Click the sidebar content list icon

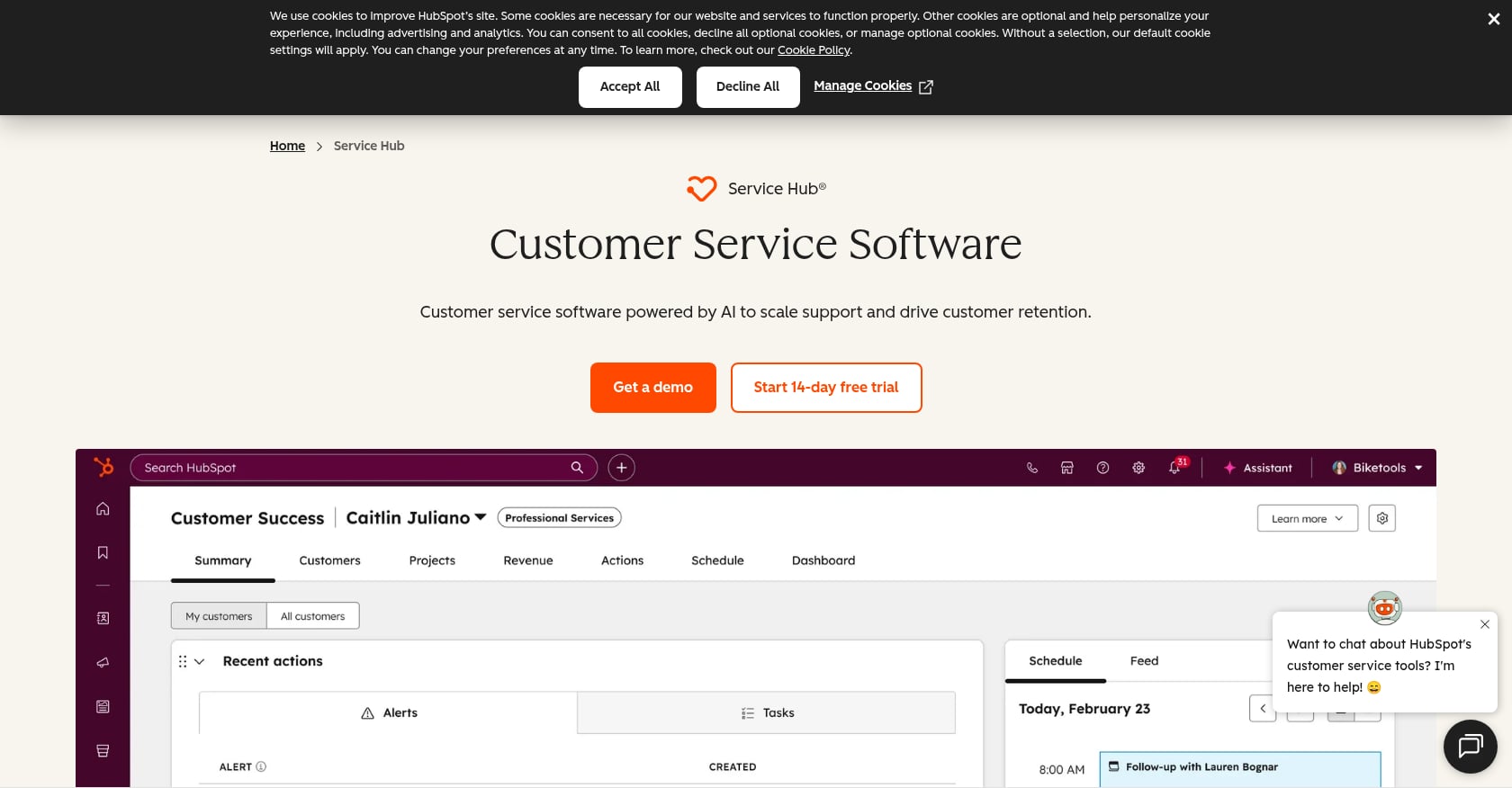103,706
